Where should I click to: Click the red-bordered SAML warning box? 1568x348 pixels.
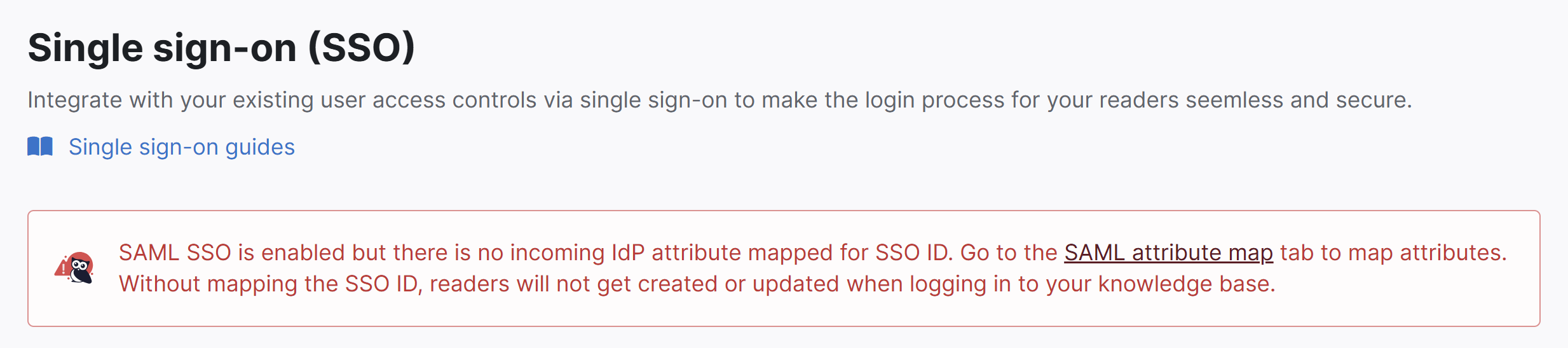pyautogui.click(x=783, y=312)
